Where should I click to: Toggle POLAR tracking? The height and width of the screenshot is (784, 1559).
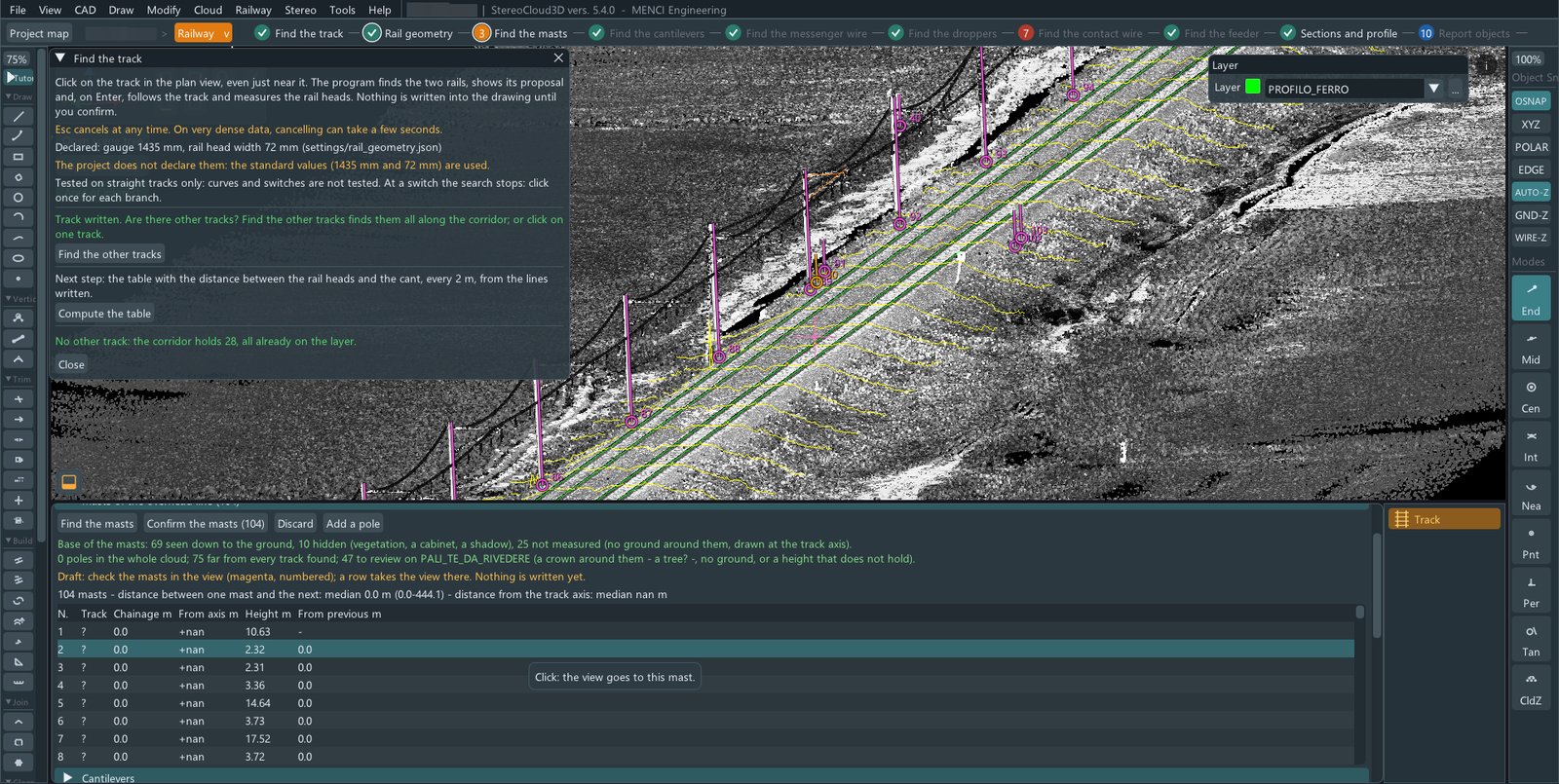[1531, 147]
